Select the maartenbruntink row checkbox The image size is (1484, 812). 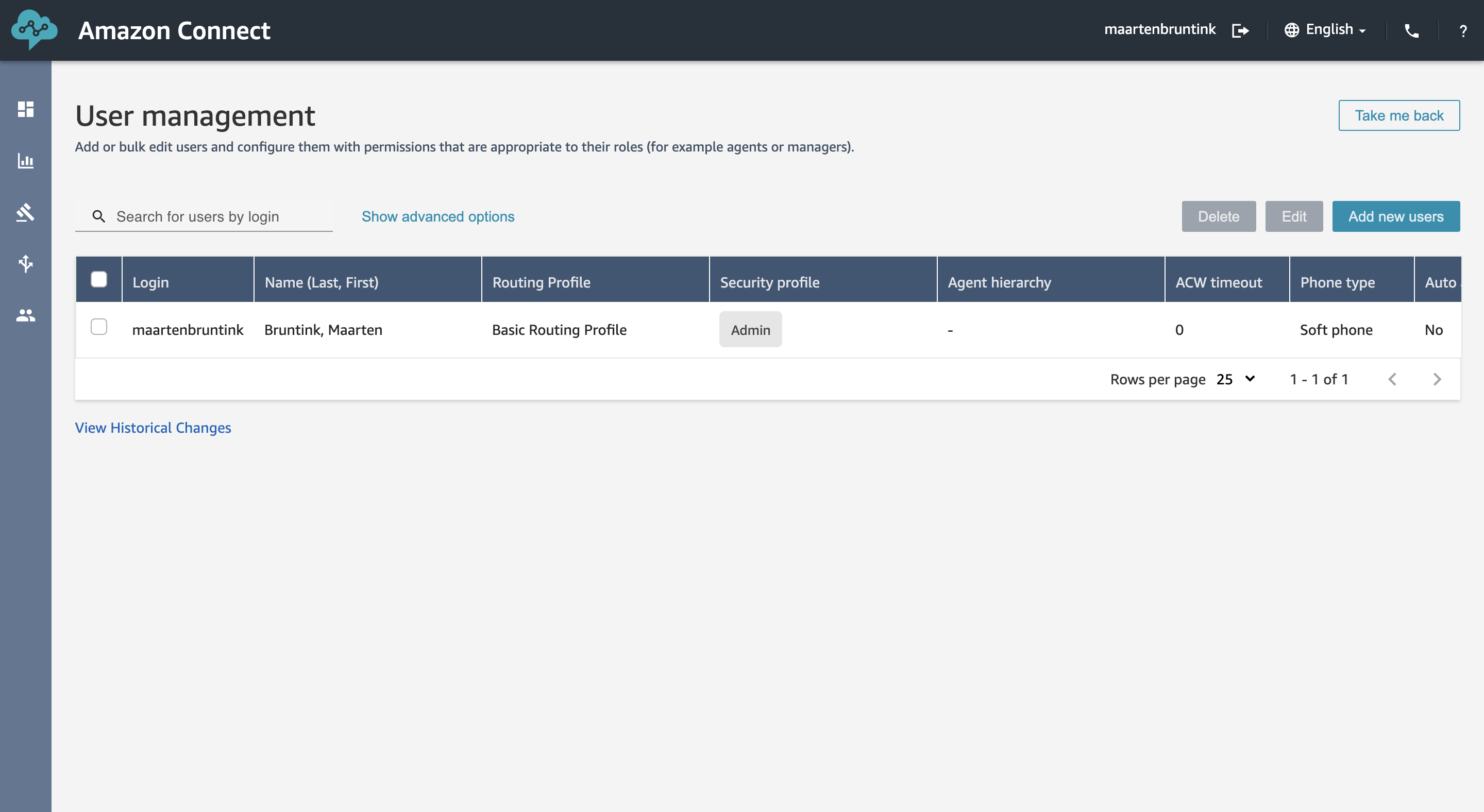(98, 327)
